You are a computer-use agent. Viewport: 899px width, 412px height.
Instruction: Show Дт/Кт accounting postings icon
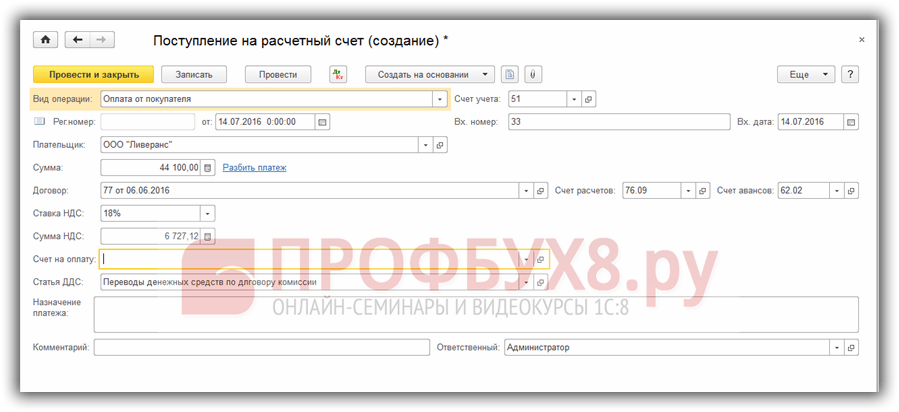[338, 74]
